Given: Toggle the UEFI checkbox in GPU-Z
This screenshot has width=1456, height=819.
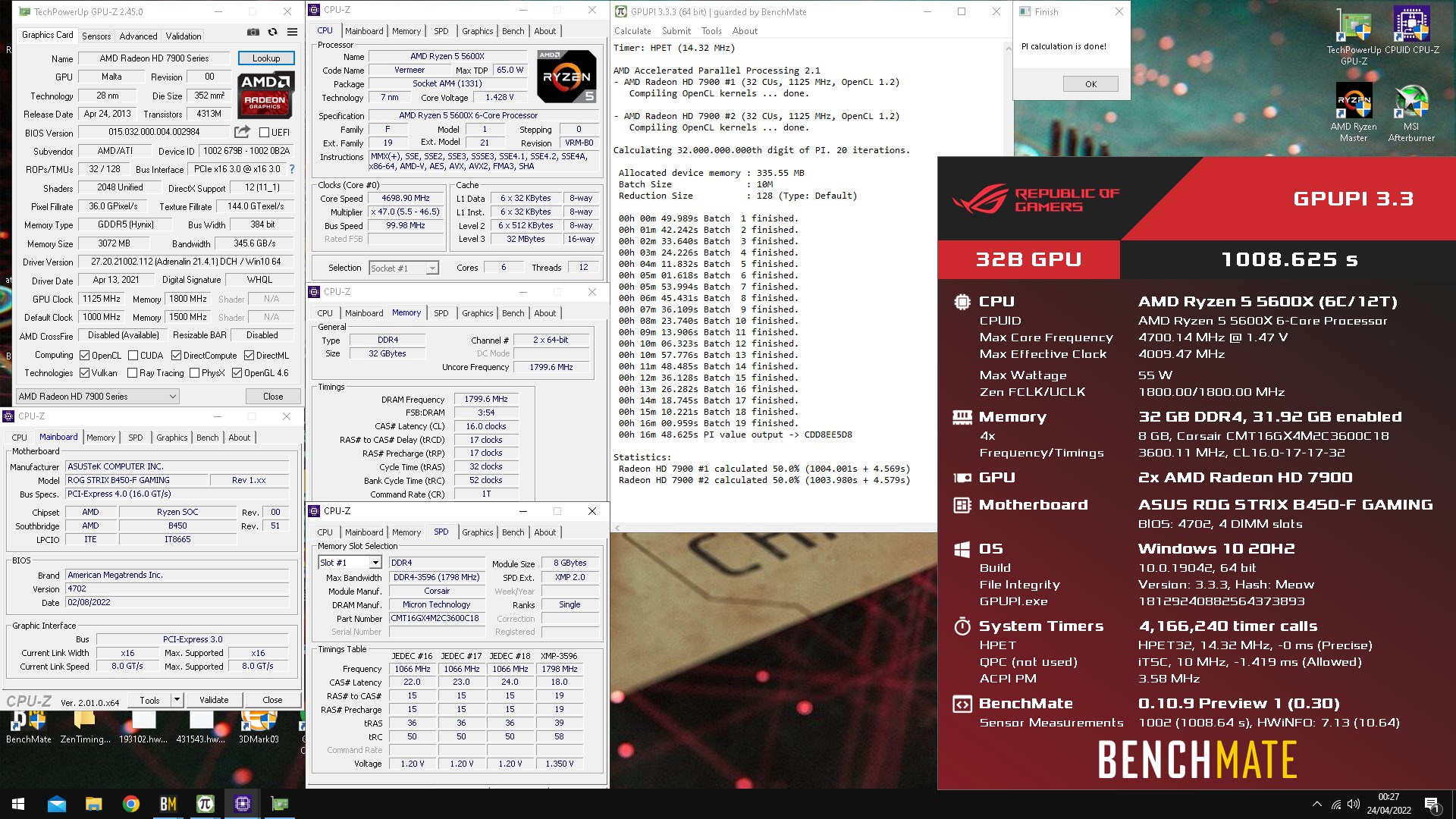Looking at the screenshot, I should 265,132.
